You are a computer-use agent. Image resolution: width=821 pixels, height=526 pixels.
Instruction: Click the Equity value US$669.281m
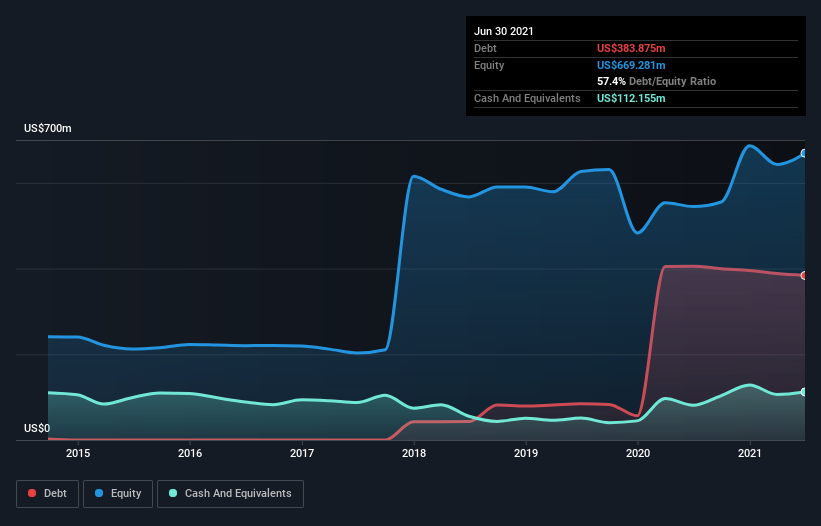(631, 65)
